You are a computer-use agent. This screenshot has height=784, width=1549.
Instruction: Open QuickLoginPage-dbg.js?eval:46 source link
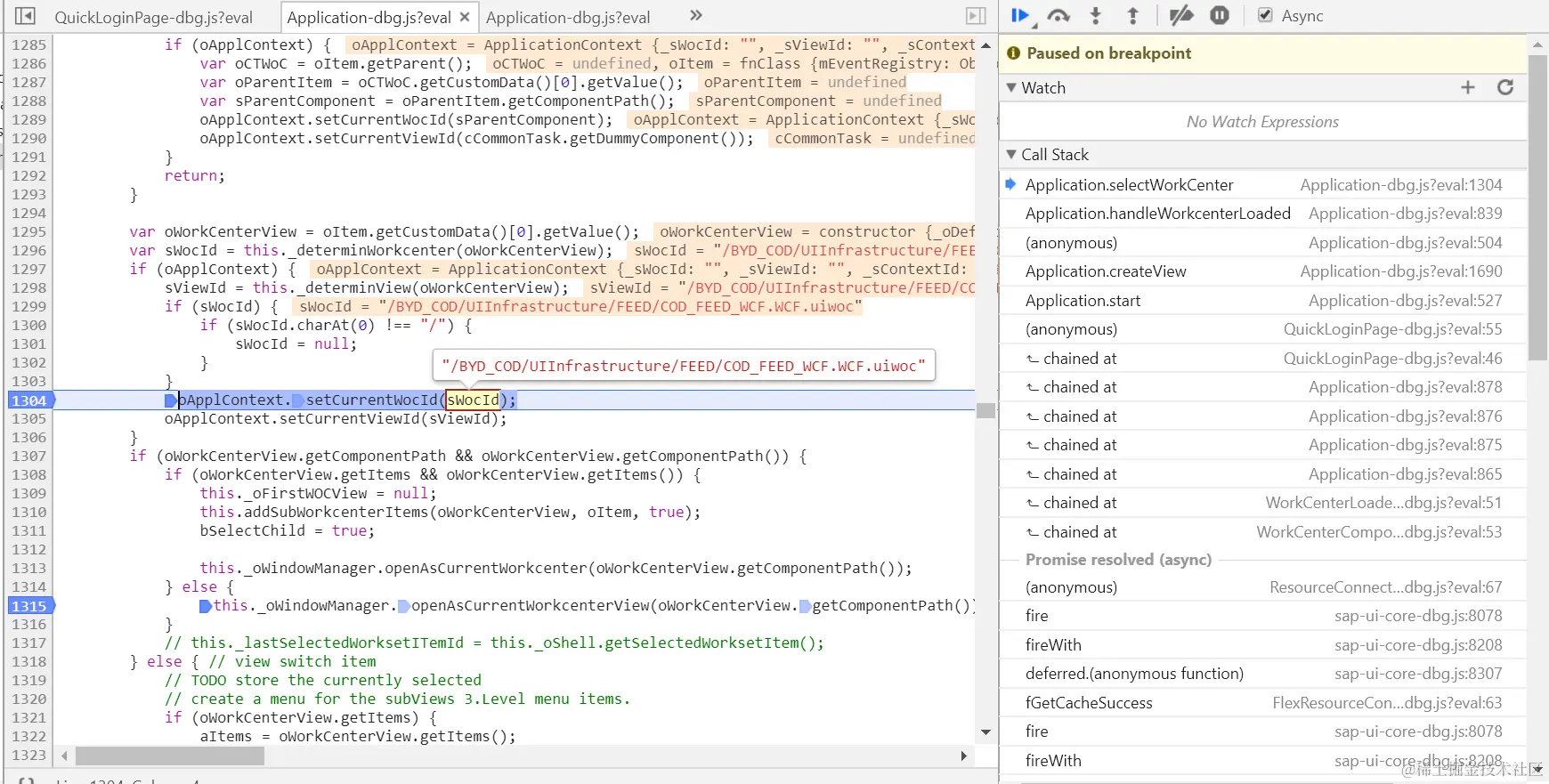[x=1392, y=359]
